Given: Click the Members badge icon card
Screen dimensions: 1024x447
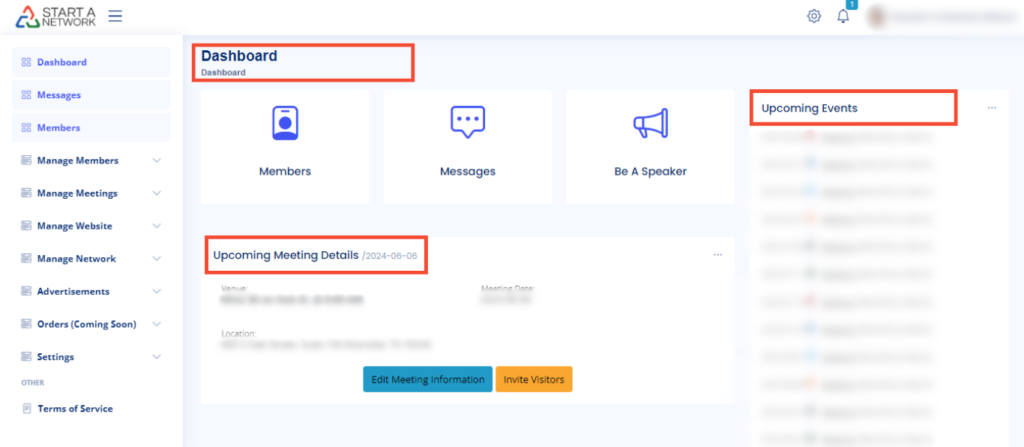Looking at the screenshot, I should [285, 124].
